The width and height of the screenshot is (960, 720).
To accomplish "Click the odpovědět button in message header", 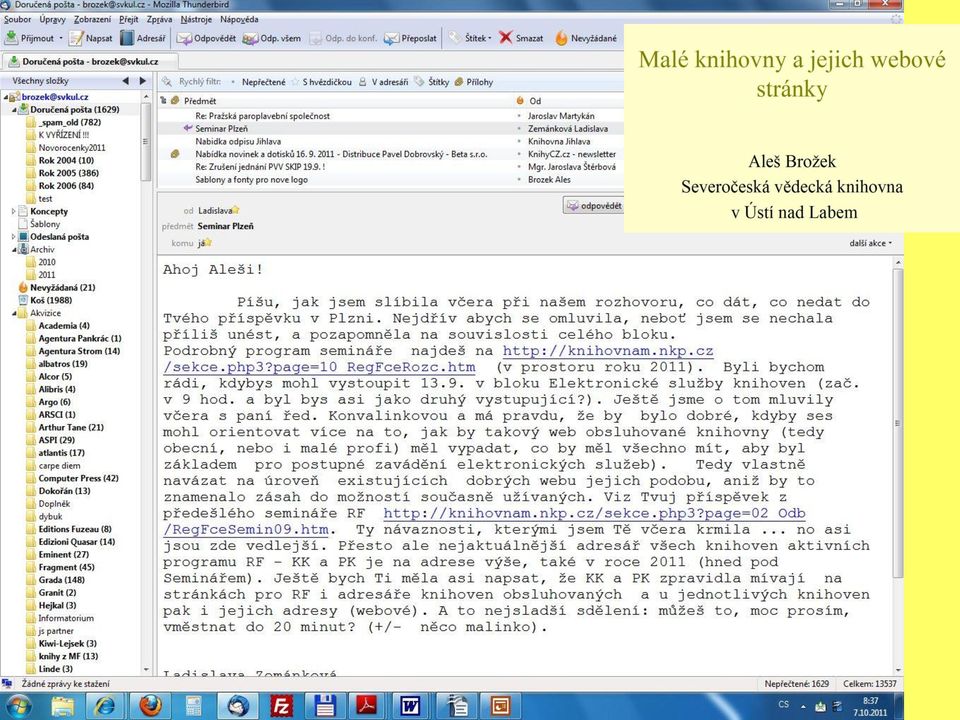I will pyautogui.click(x=593, y=206).
